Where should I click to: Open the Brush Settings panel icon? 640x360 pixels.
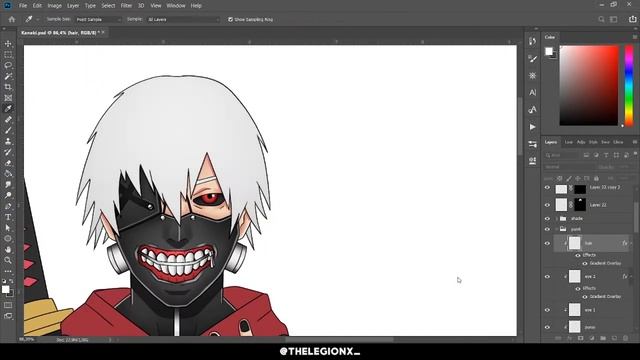pos(532,59)
